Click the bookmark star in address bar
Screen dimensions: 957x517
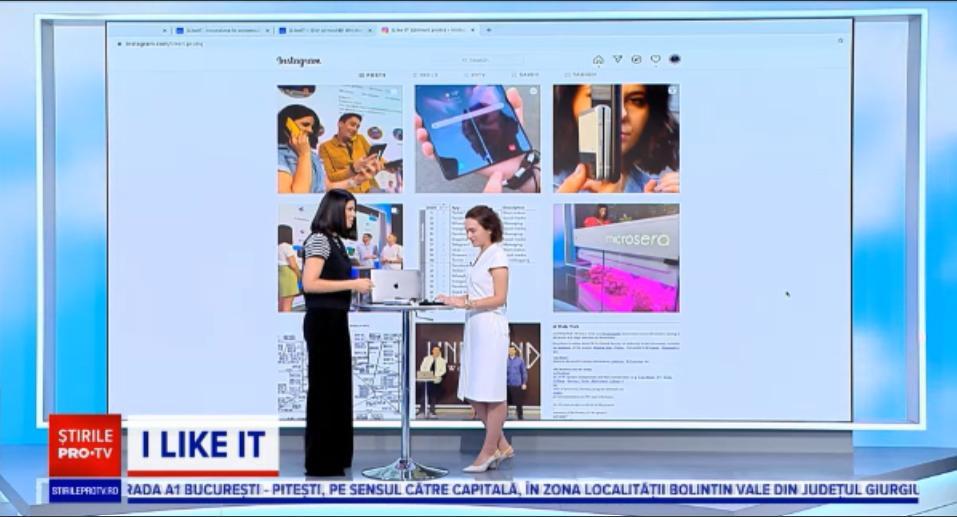click(840, 40)
